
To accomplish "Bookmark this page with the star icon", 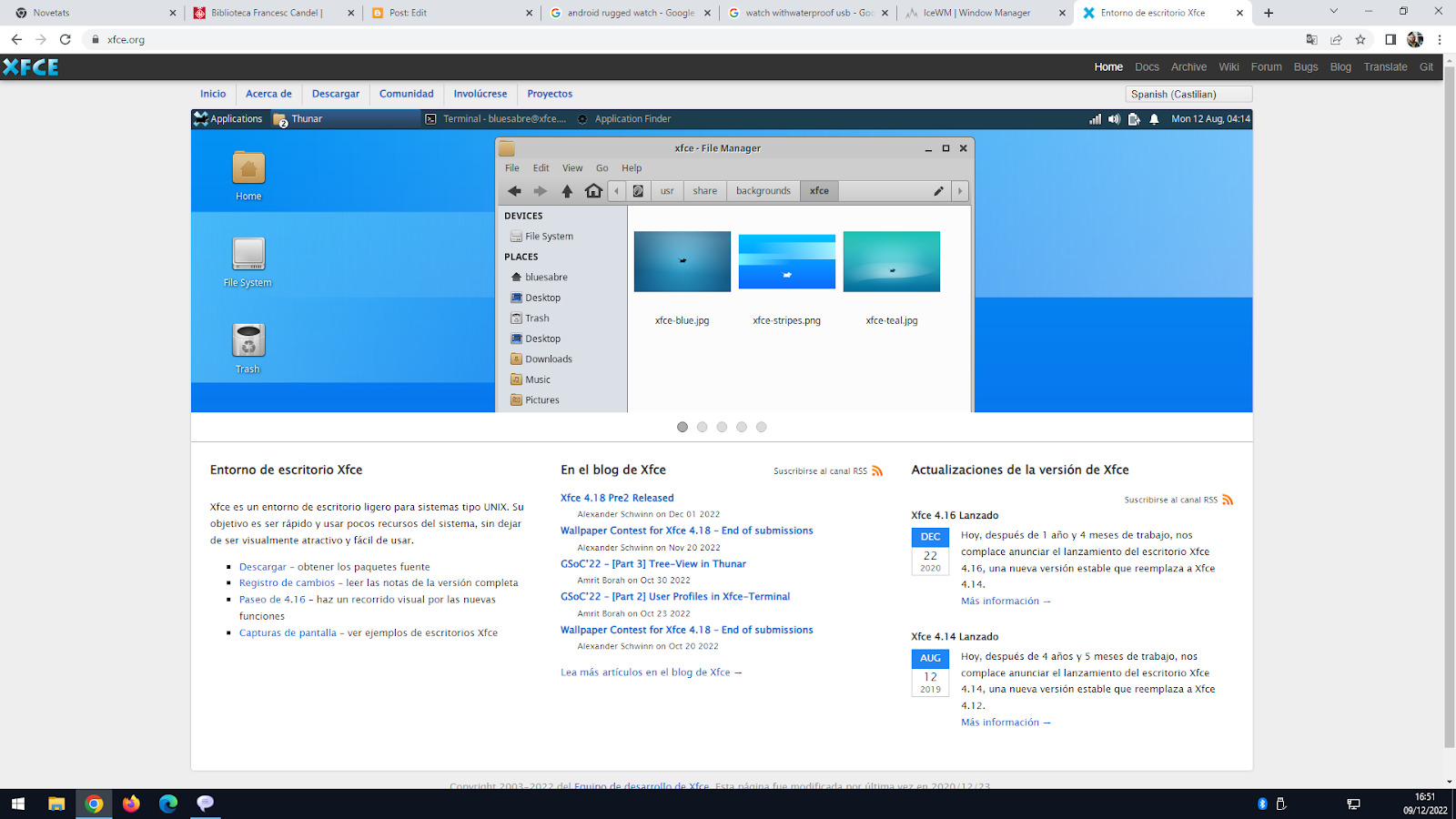I will click(1360, 39).
